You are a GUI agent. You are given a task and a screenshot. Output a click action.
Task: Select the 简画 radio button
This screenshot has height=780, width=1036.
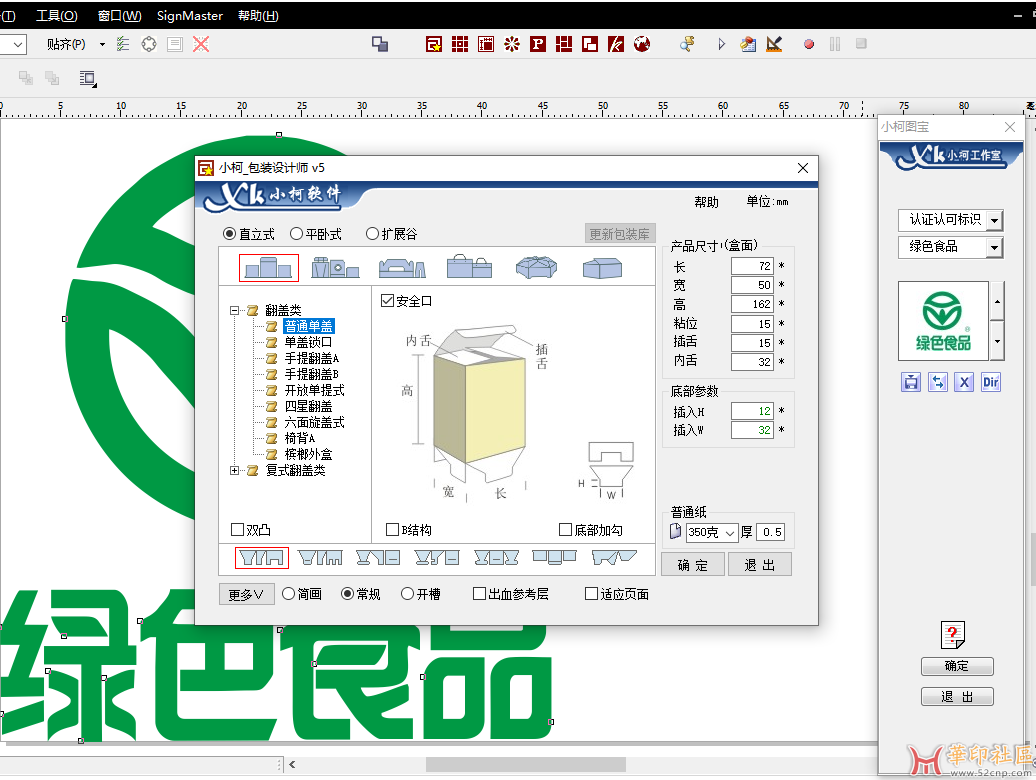[x=288, y=594]
